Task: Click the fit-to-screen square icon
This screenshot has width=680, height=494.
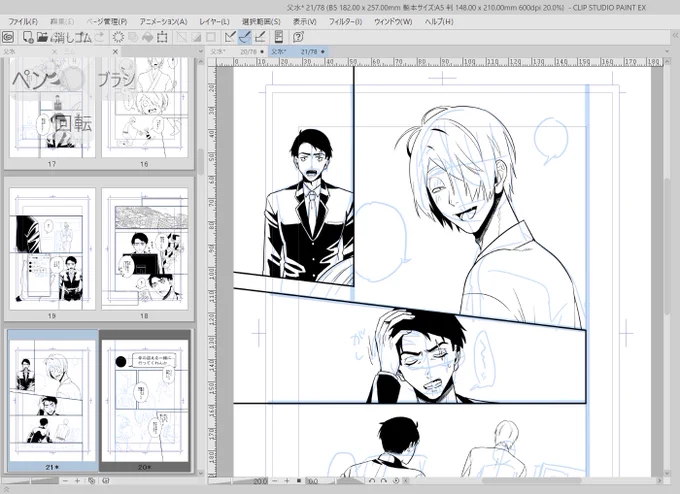Action: [299, 481]
